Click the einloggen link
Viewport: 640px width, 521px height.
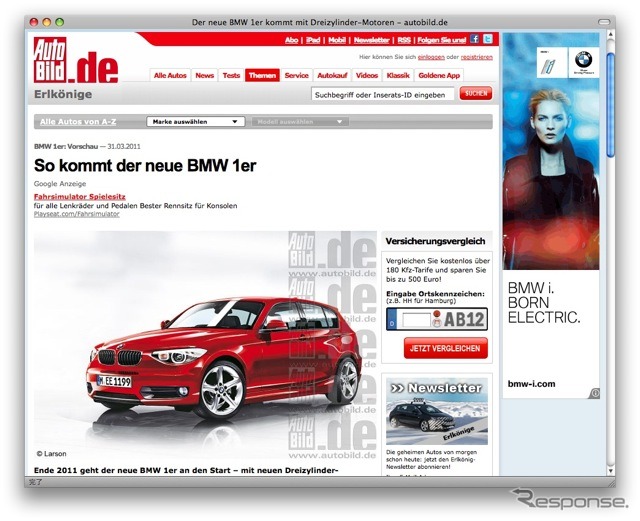(x=431, y=57)
